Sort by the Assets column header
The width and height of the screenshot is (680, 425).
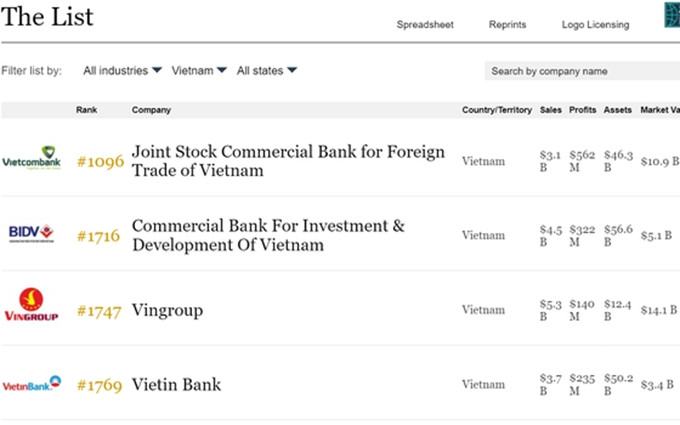pos(618,110)
